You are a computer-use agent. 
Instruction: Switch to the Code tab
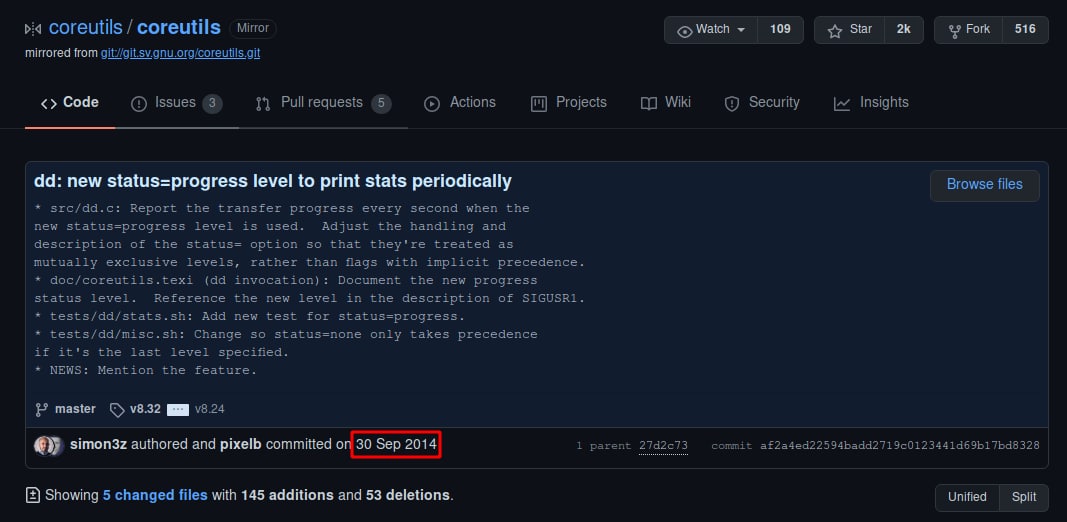pos(70,103)
